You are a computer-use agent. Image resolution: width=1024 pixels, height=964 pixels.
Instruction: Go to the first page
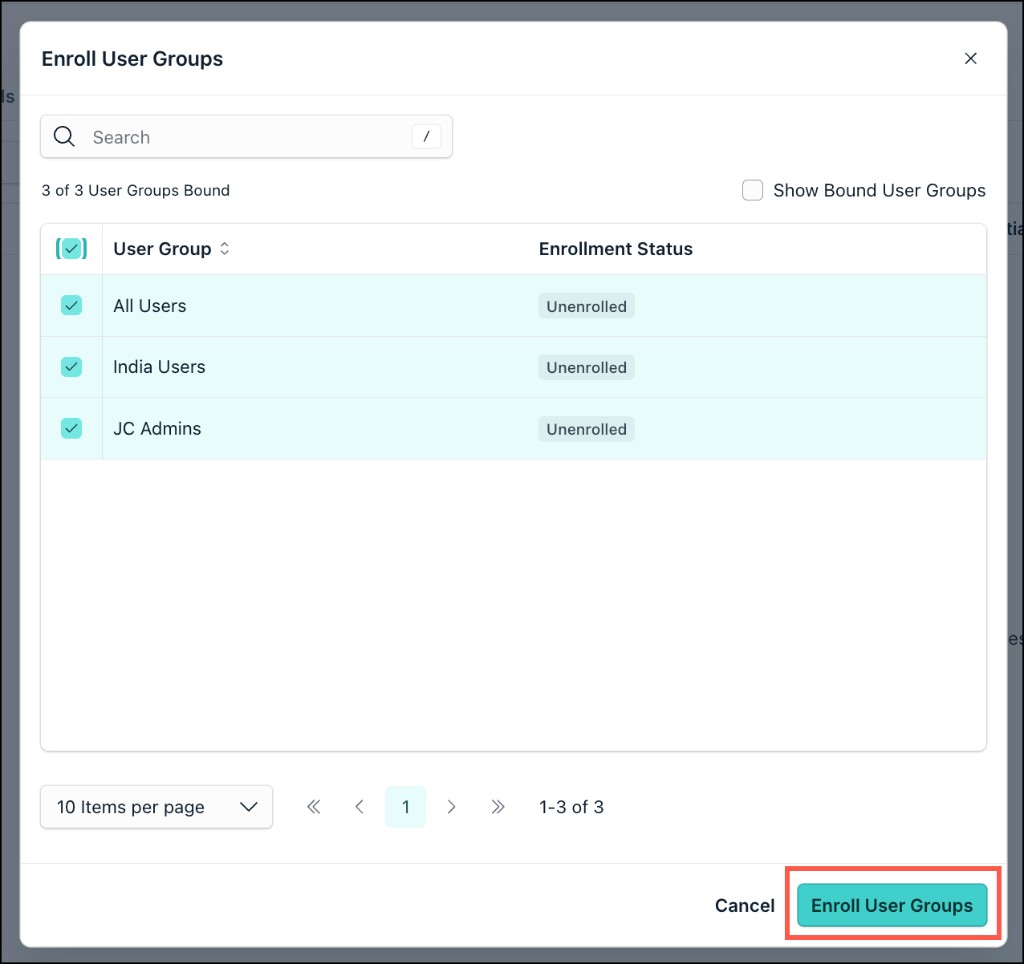pos(313,807)
